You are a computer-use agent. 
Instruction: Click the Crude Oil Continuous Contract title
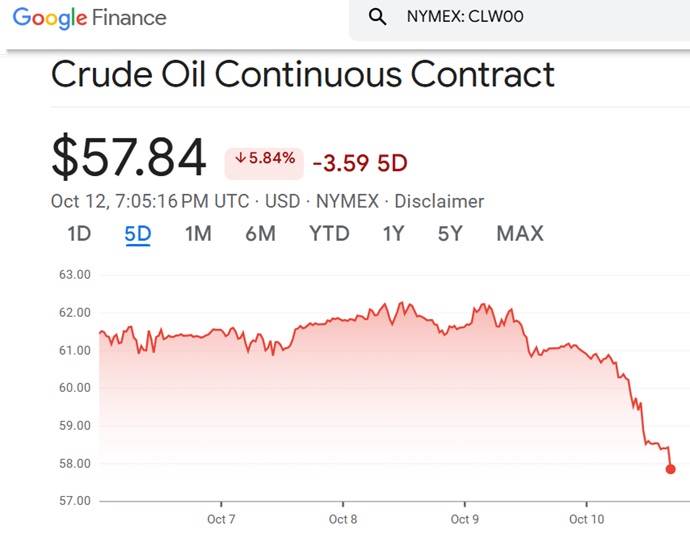click(x=302, y=74)
